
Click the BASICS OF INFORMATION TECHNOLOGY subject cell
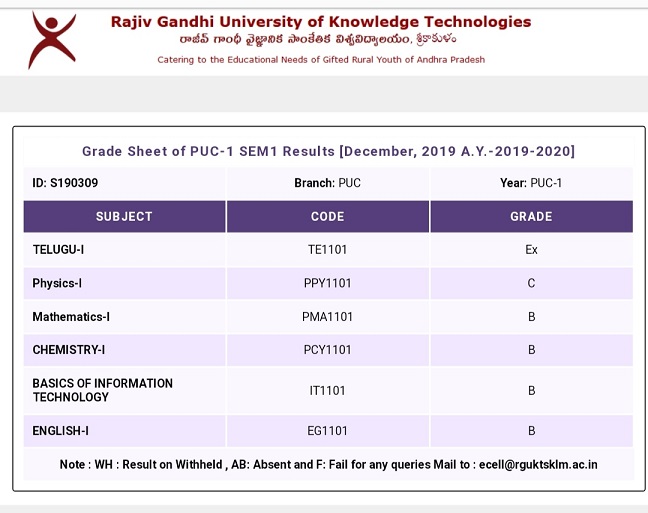(124, 391)
